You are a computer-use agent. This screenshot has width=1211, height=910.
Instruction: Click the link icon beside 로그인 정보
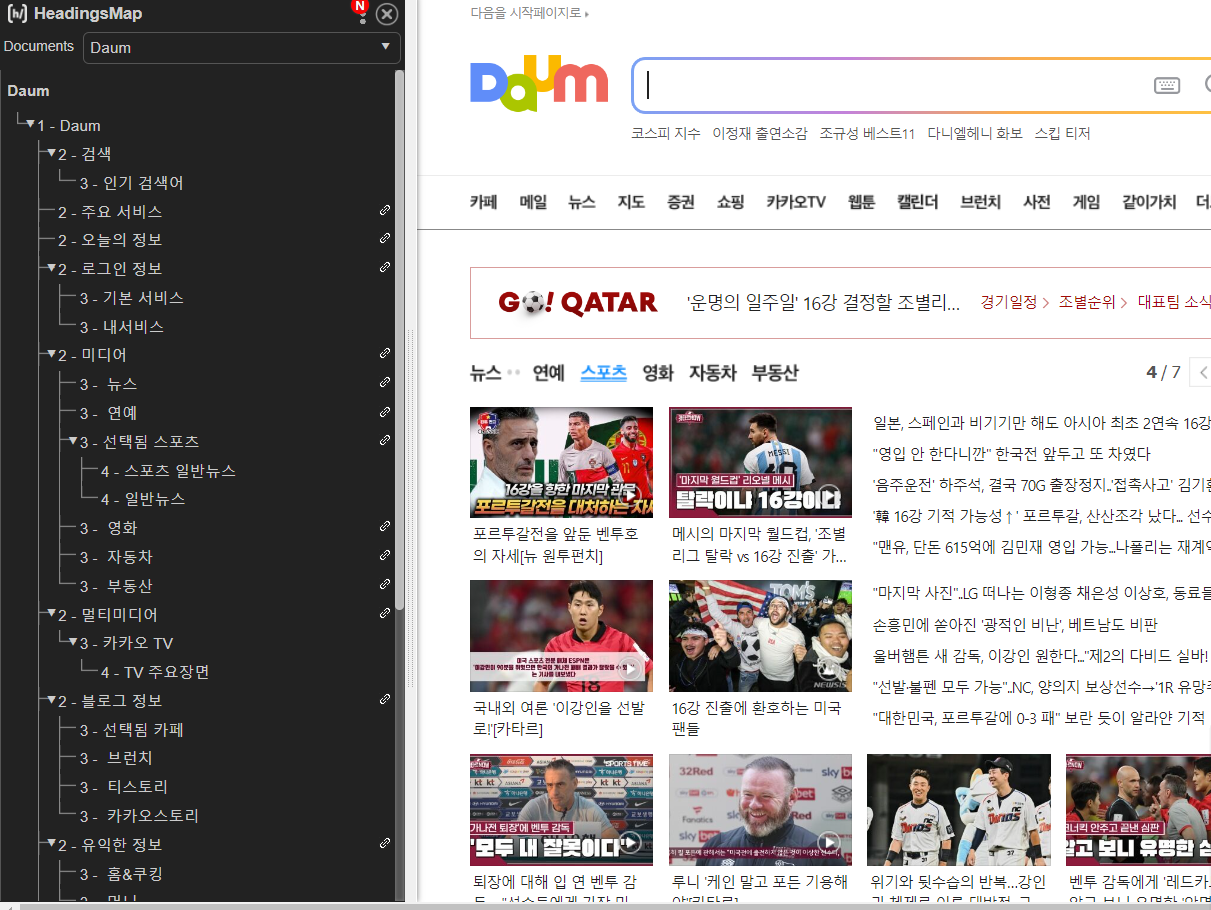pos(385,267)
